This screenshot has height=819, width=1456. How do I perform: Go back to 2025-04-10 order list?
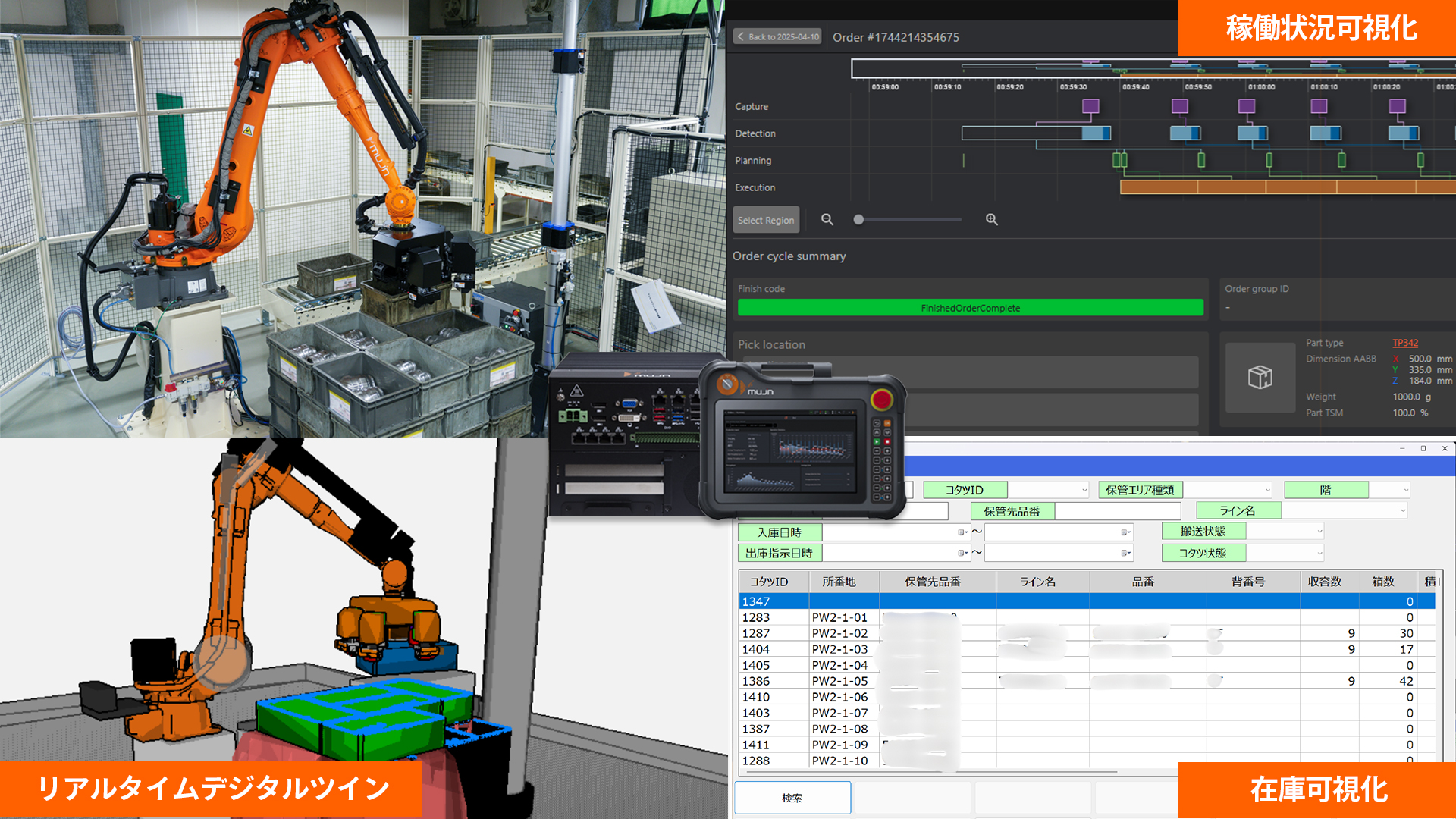778,36
